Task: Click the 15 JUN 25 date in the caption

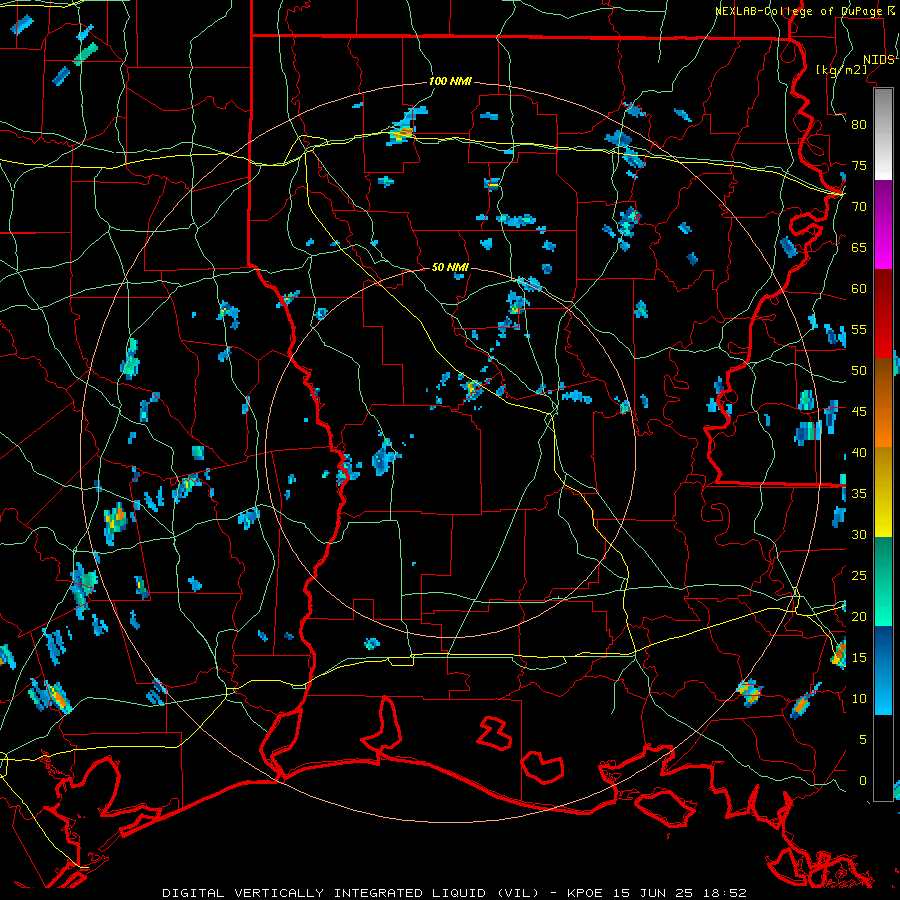Action: pyautogui.click(x=655, y=893)
